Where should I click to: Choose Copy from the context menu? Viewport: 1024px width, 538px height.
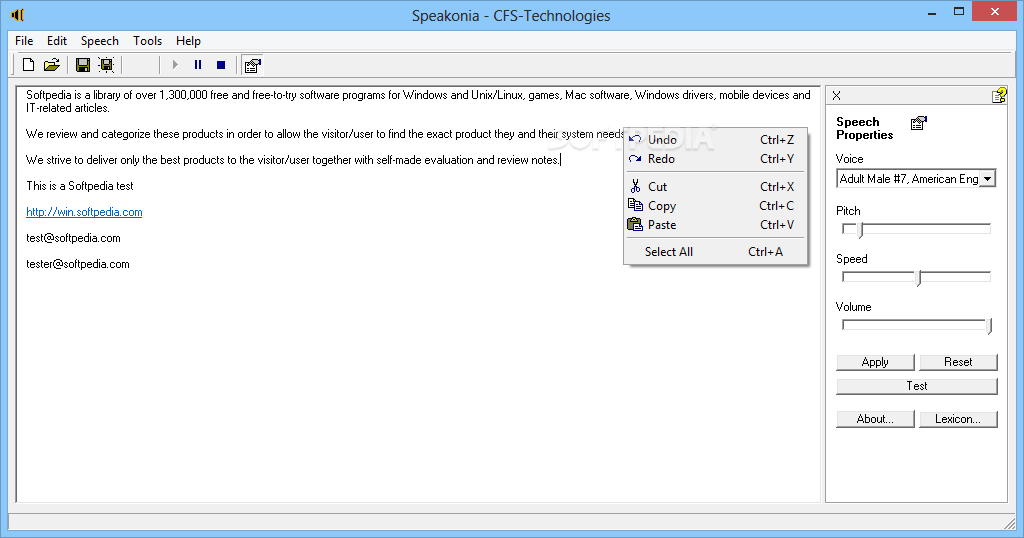click(x=716, y=206)
